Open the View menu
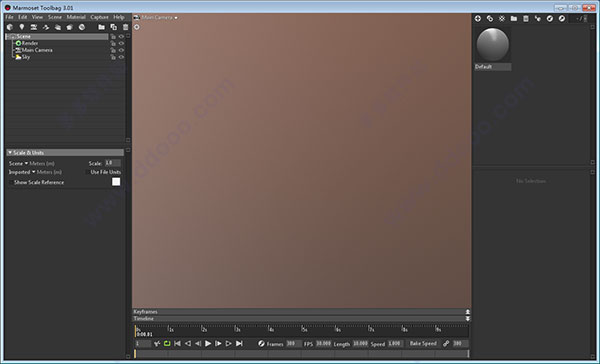This screenshot has height=364, width=600. 37,17
